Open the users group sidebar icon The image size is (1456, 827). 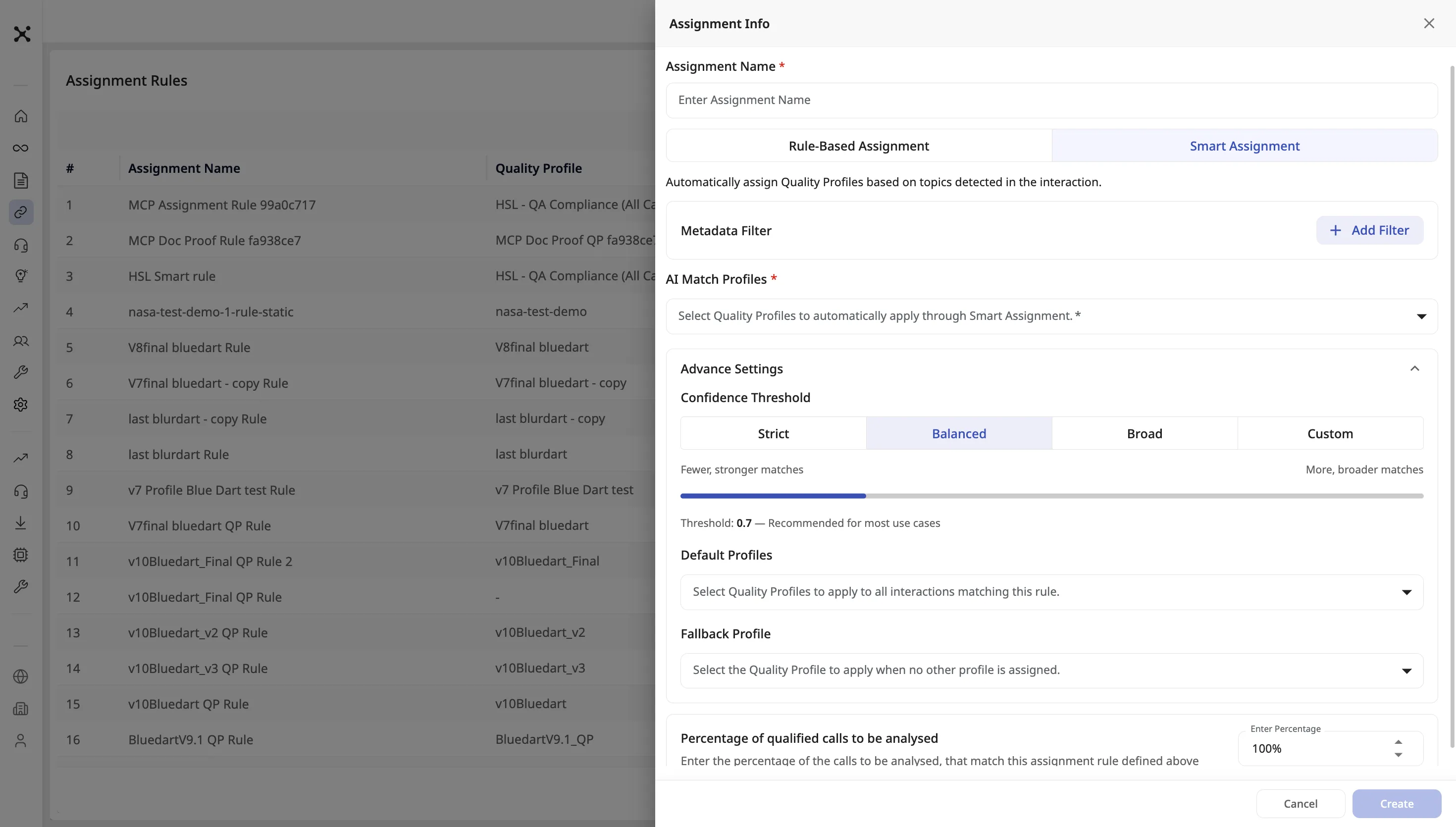pyautogui.click(x=21, y=341)
